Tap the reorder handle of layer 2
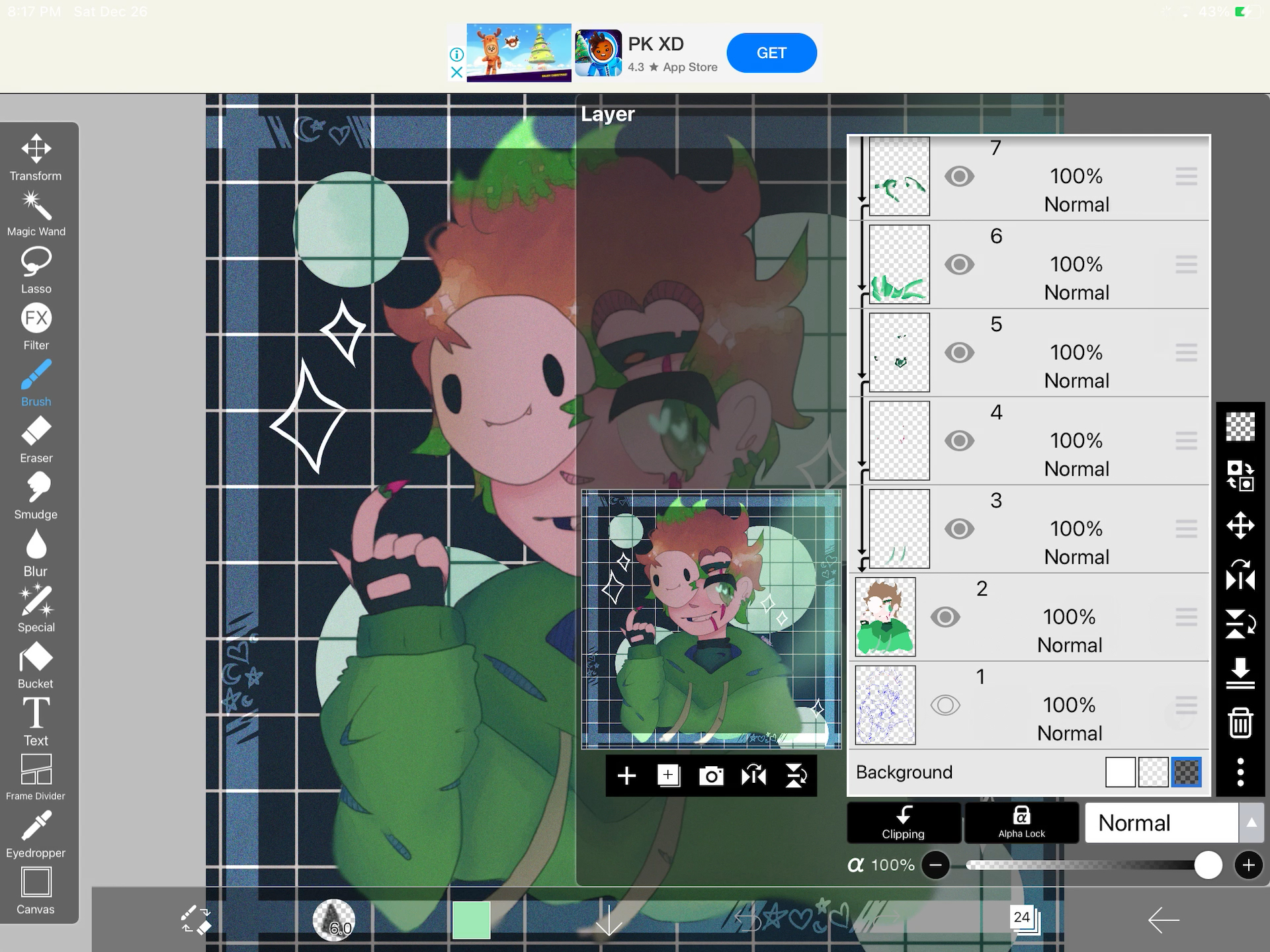1270x952 pixels. point(1187,617)
